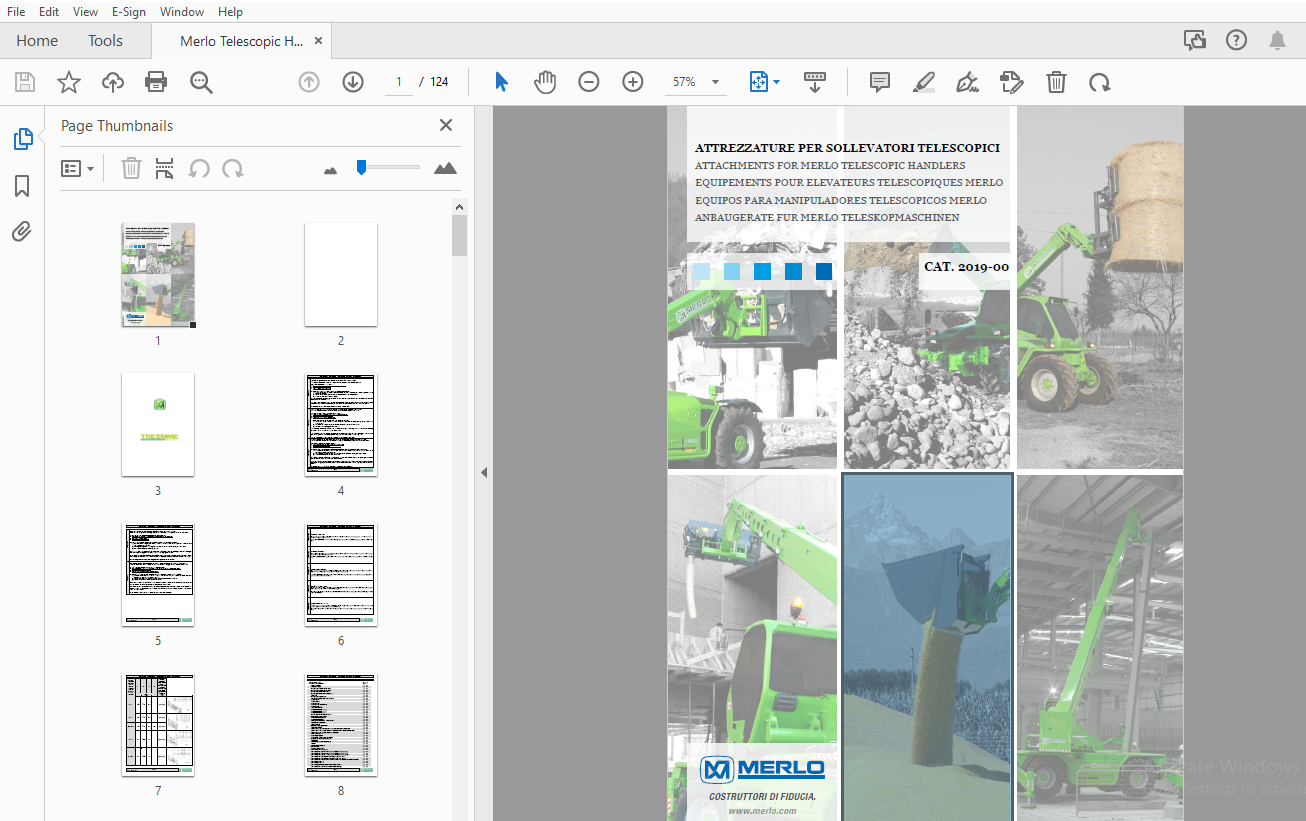Viewport: 1306px width, 821px height.
Task: Click the thumbnails panel scrollbar handle
Action: [x=459, y=236]
